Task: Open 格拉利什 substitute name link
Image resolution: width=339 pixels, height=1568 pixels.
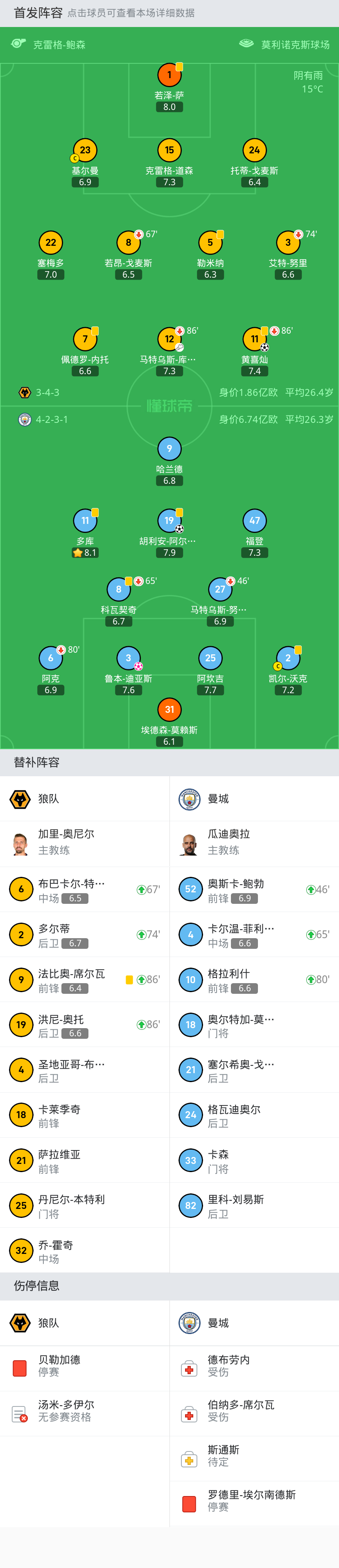Action: [x=228, y=973]
